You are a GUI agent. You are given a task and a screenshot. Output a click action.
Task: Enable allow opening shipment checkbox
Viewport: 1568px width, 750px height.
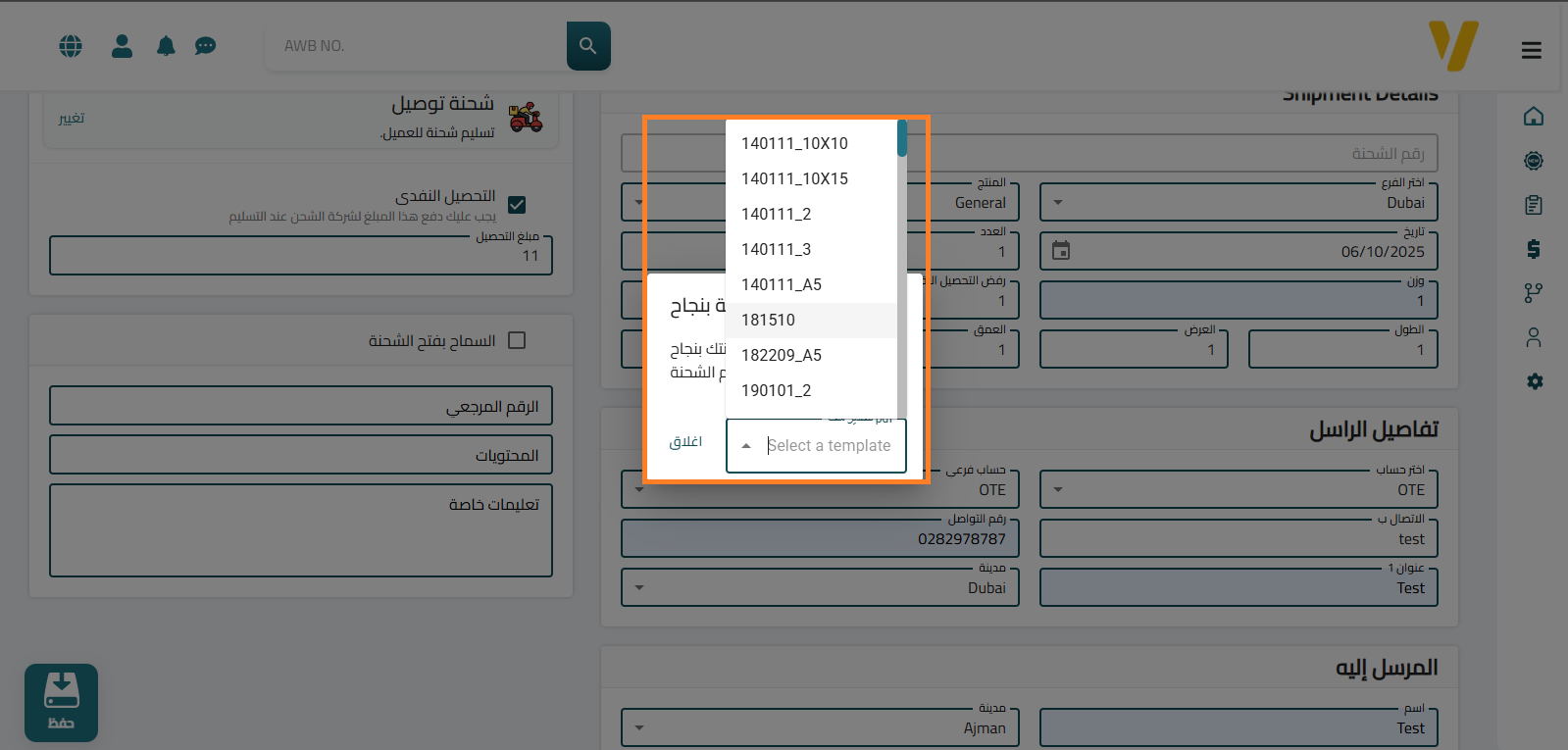[517, 340]
